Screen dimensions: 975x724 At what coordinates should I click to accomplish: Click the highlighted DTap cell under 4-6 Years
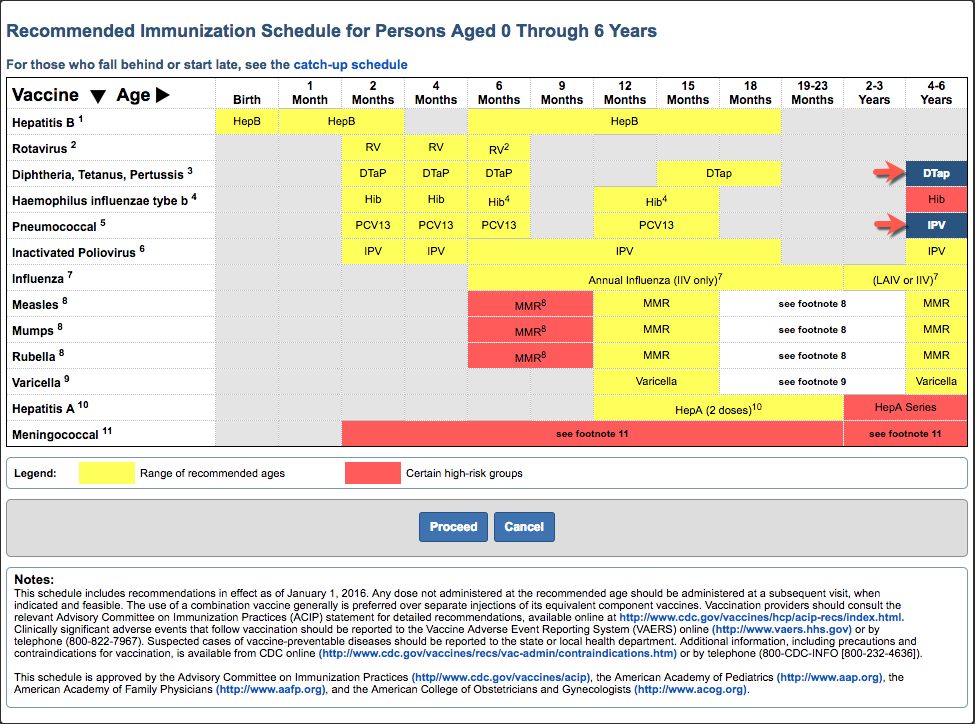(x=936, y=173)
